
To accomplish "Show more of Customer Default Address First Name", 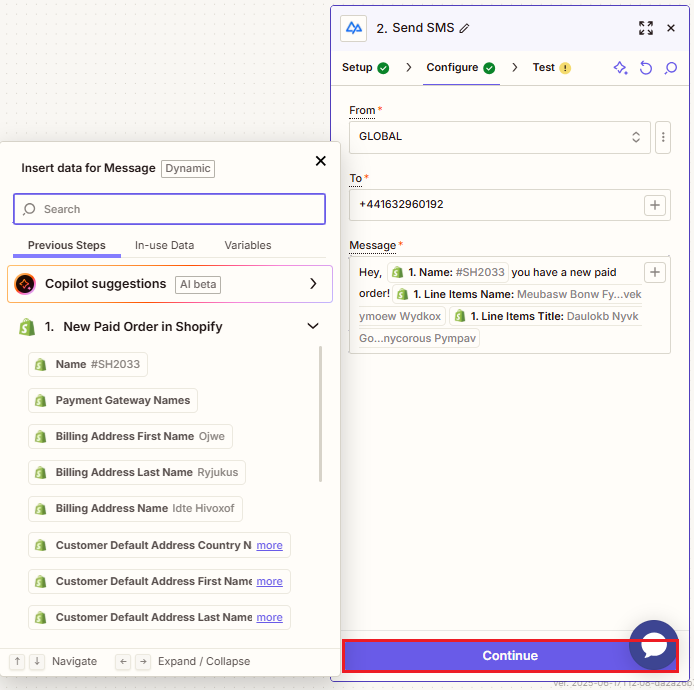I will tap(269, 581).
